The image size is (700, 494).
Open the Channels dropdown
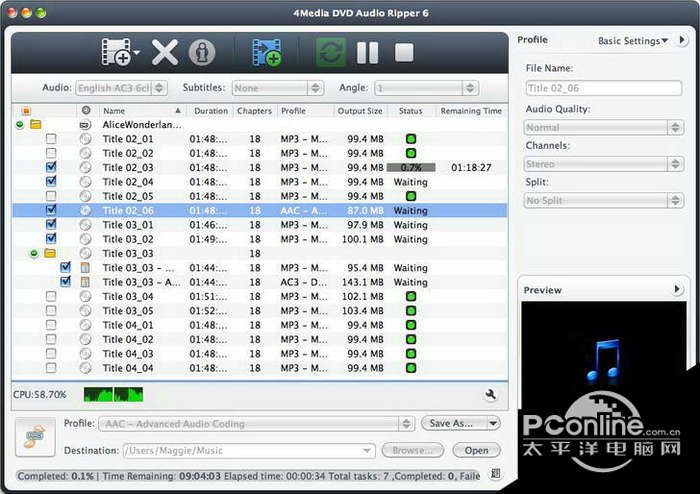click(x=604, y=164)
